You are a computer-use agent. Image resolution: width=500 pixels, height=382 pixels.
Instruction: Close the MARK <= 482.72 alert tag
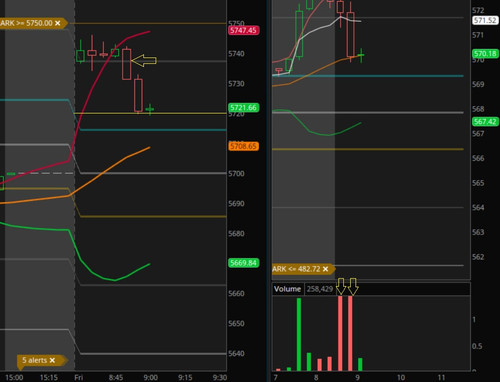(x=325, y=269)
